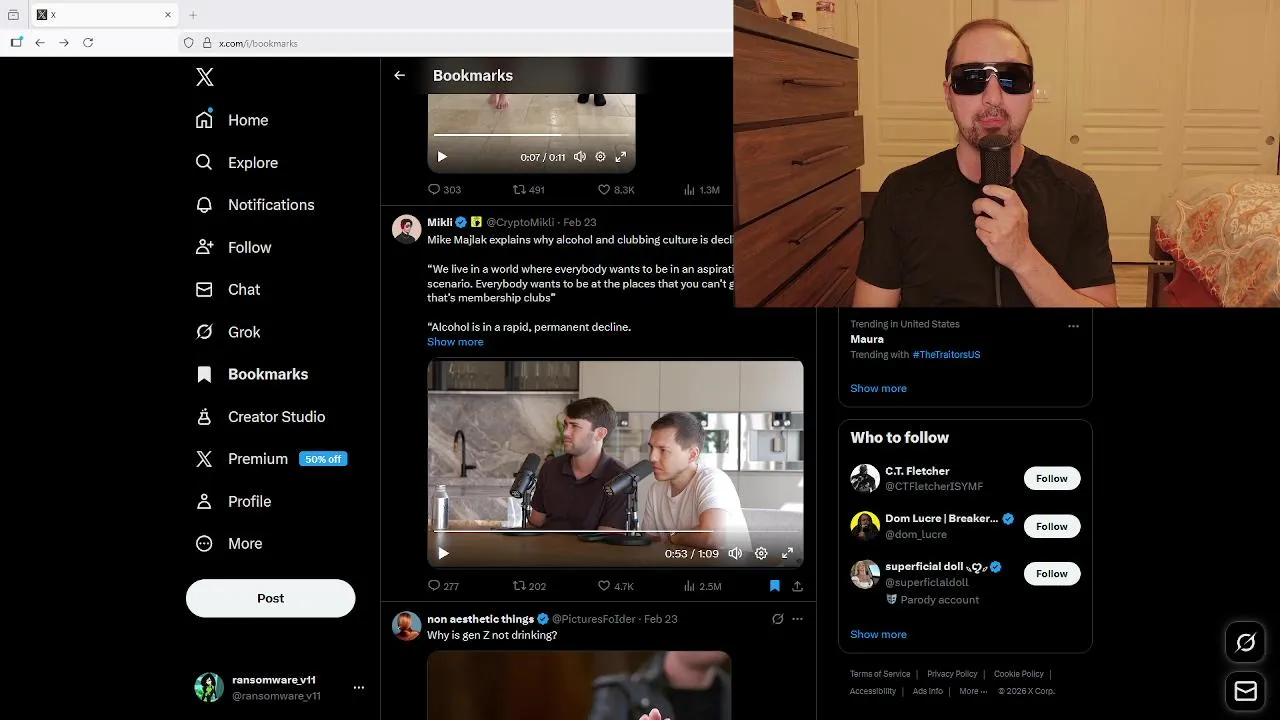Open Creator Studio
The width and height of the screenshot is (1280, 720).
(260, 416)
